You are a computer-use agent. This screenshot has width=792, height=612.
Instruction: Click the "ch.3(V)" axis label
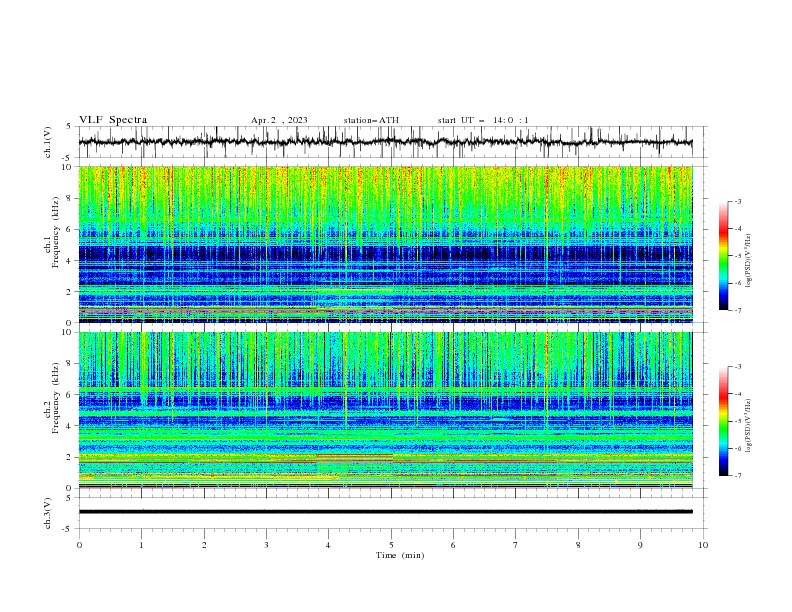click(48, 513)
